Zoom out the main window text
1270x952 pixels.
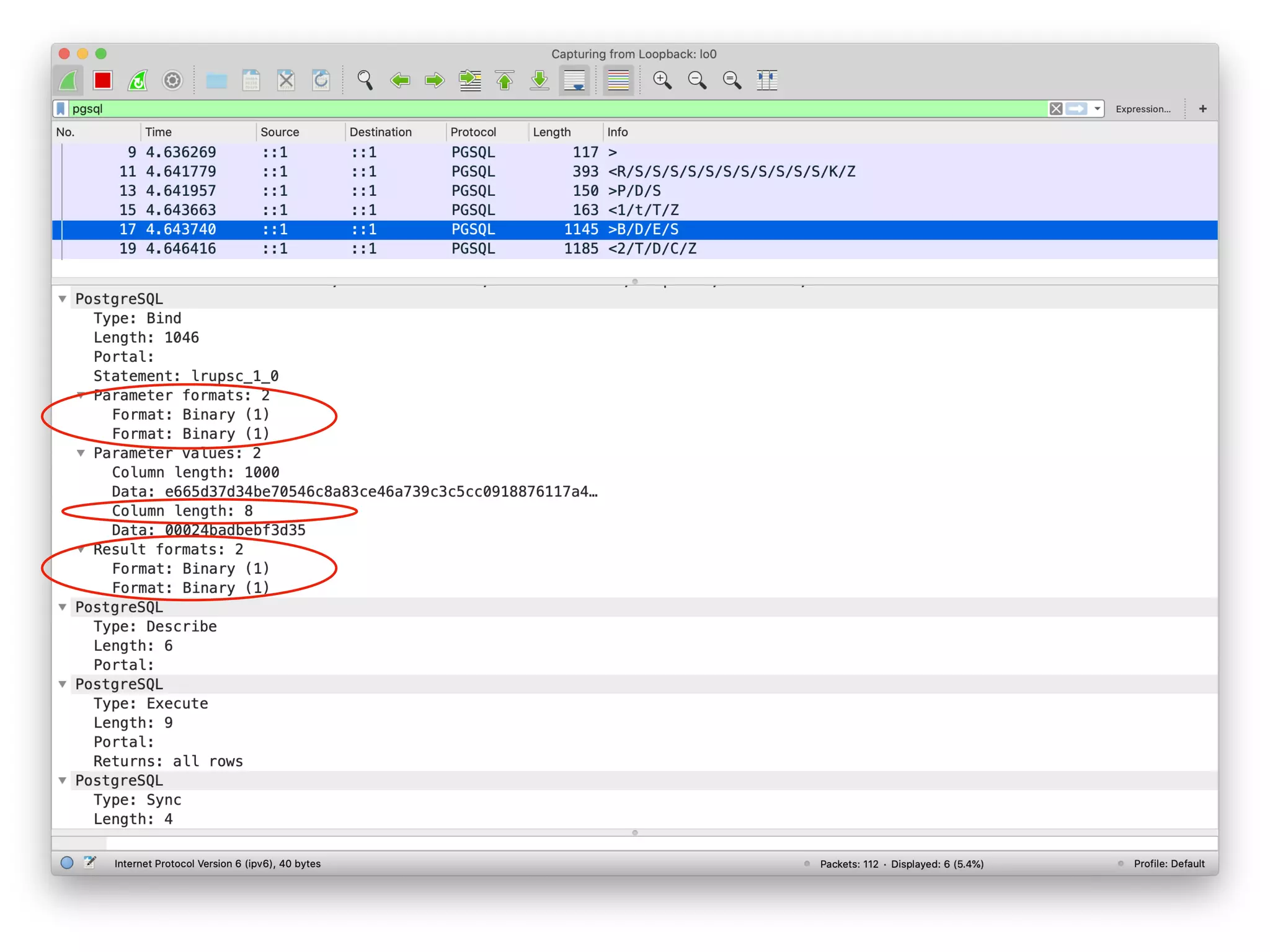click(x=697, y=80)
